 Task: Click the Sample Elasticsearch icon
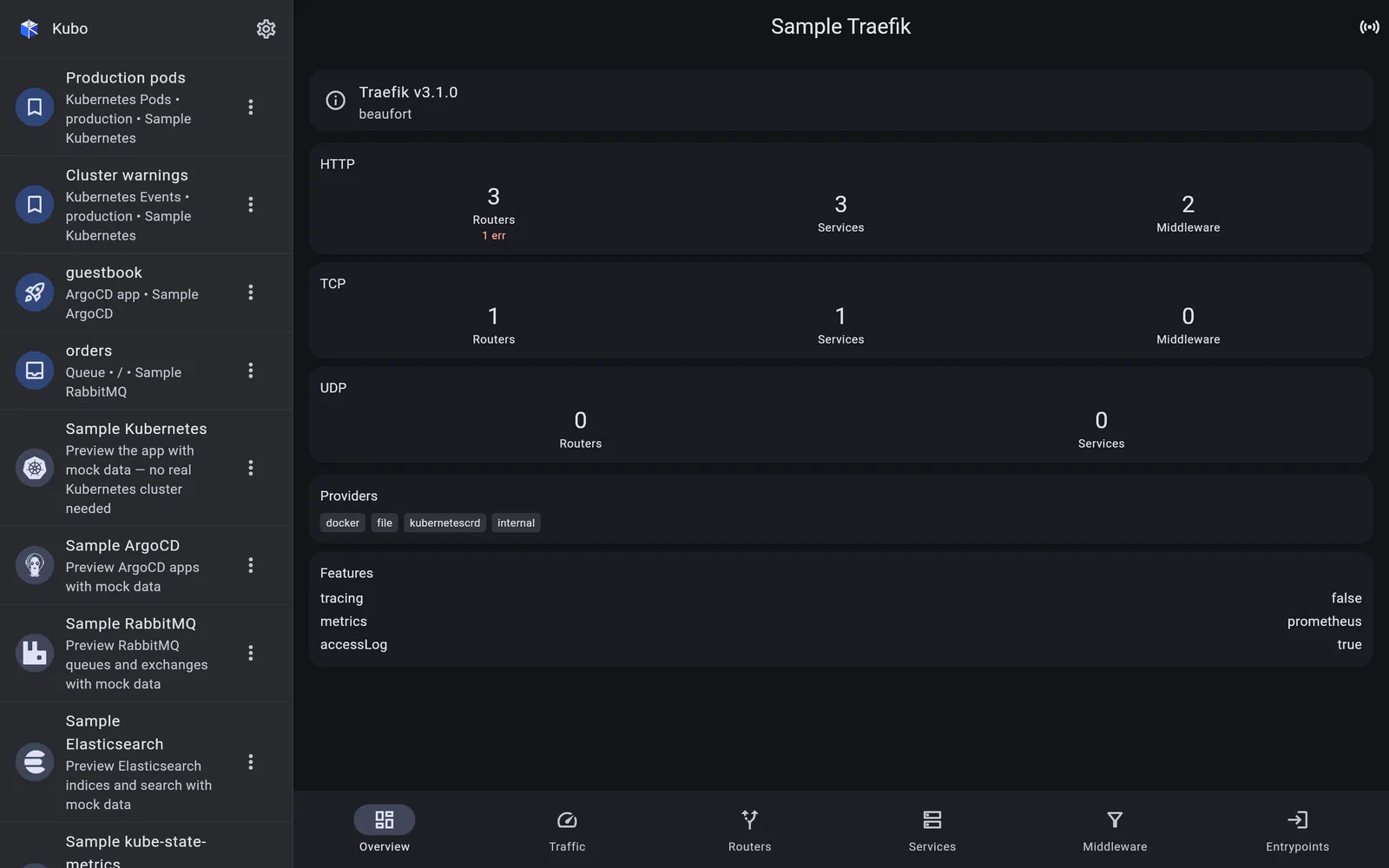pyautogui.click(x=35, y=762)
